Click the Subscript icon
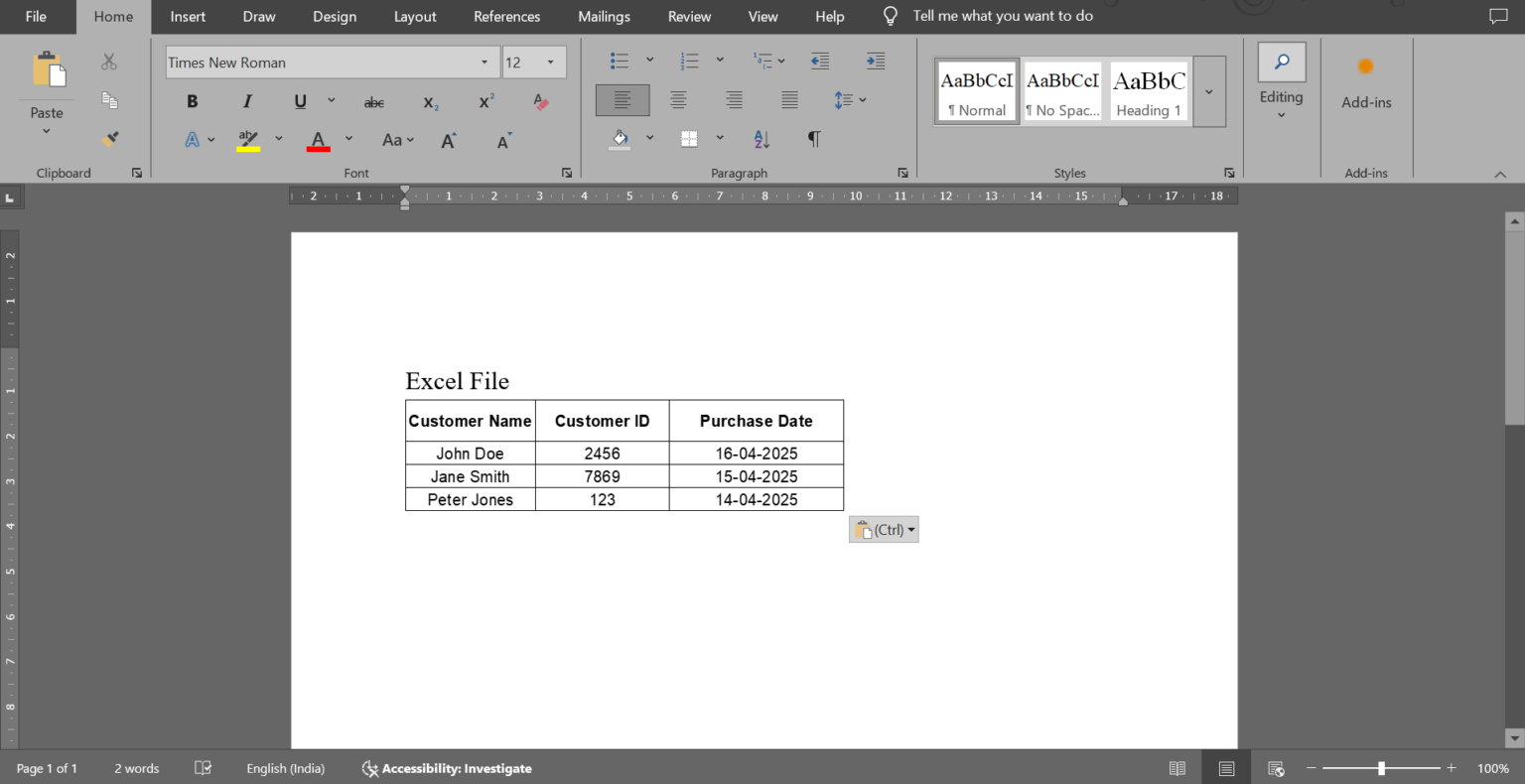Viewport: 1525px width, 784px height. (x=428, y=101)
